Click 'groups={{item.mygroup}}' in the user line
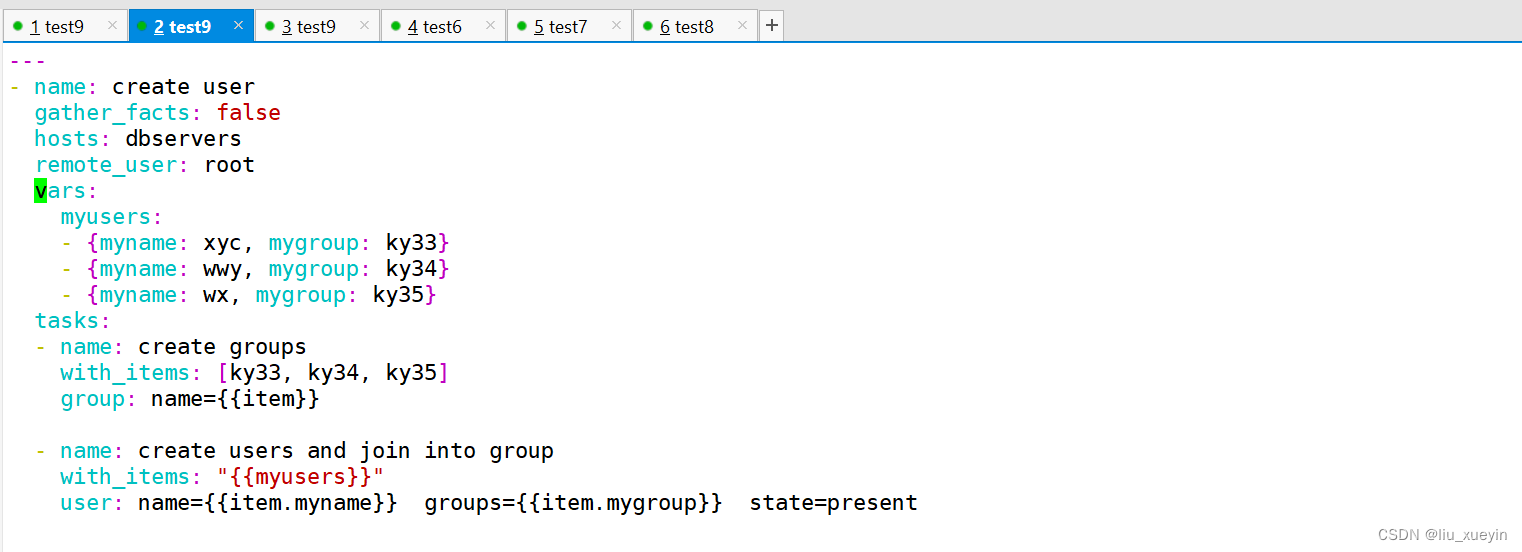The width and height of the screenshot is (1522, 552). (574, 503)
